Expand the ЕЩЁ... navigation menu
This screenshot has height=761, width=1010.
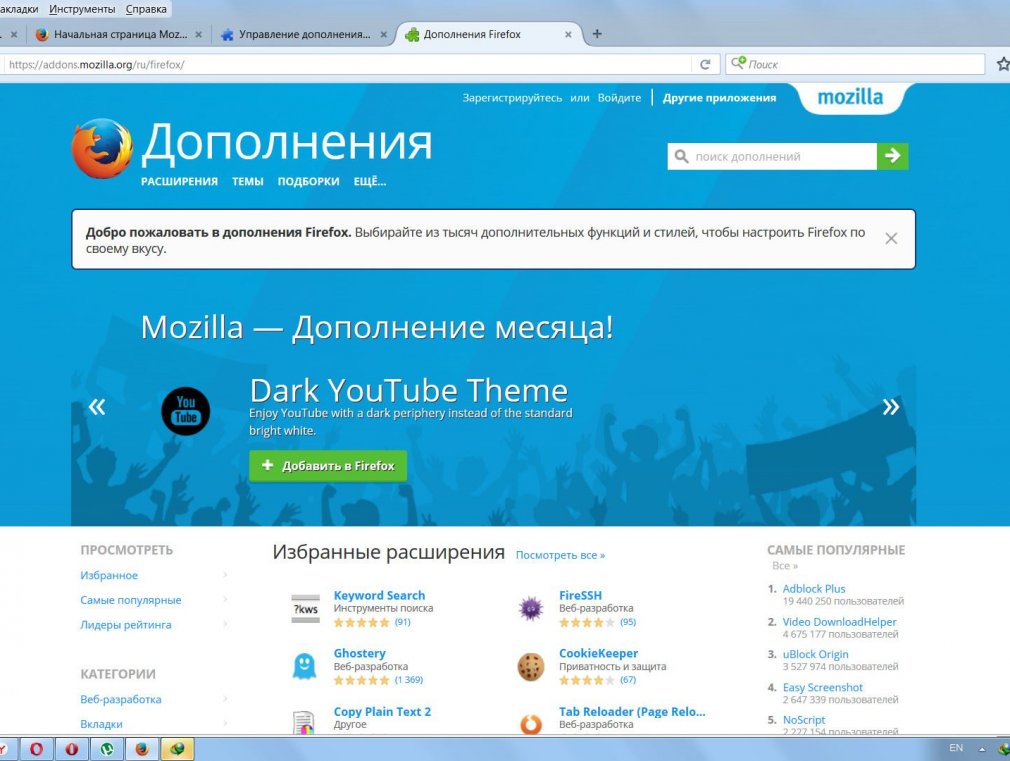point(370,182)
